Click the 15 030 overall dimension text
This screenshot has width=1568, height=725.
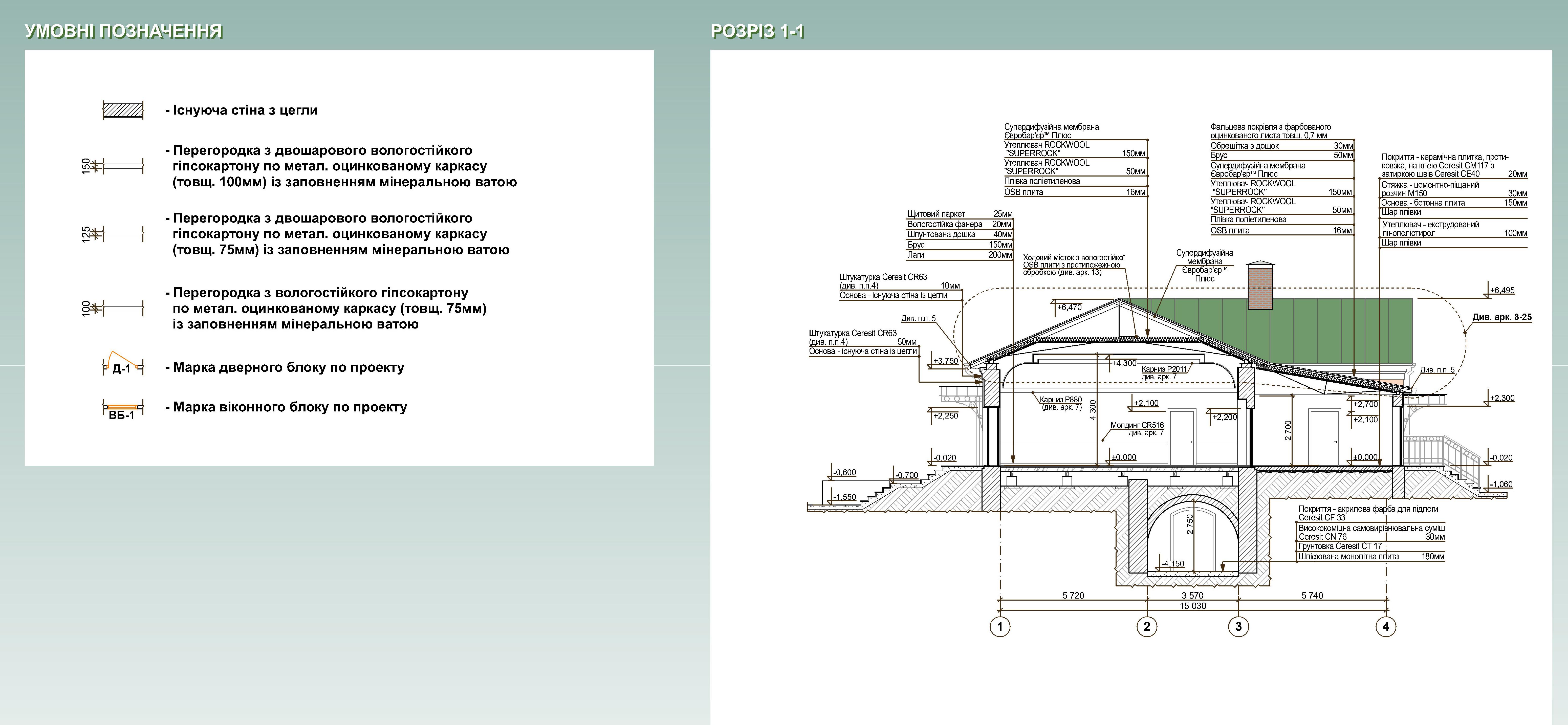pyautogui.click(x=1192, y=606)
